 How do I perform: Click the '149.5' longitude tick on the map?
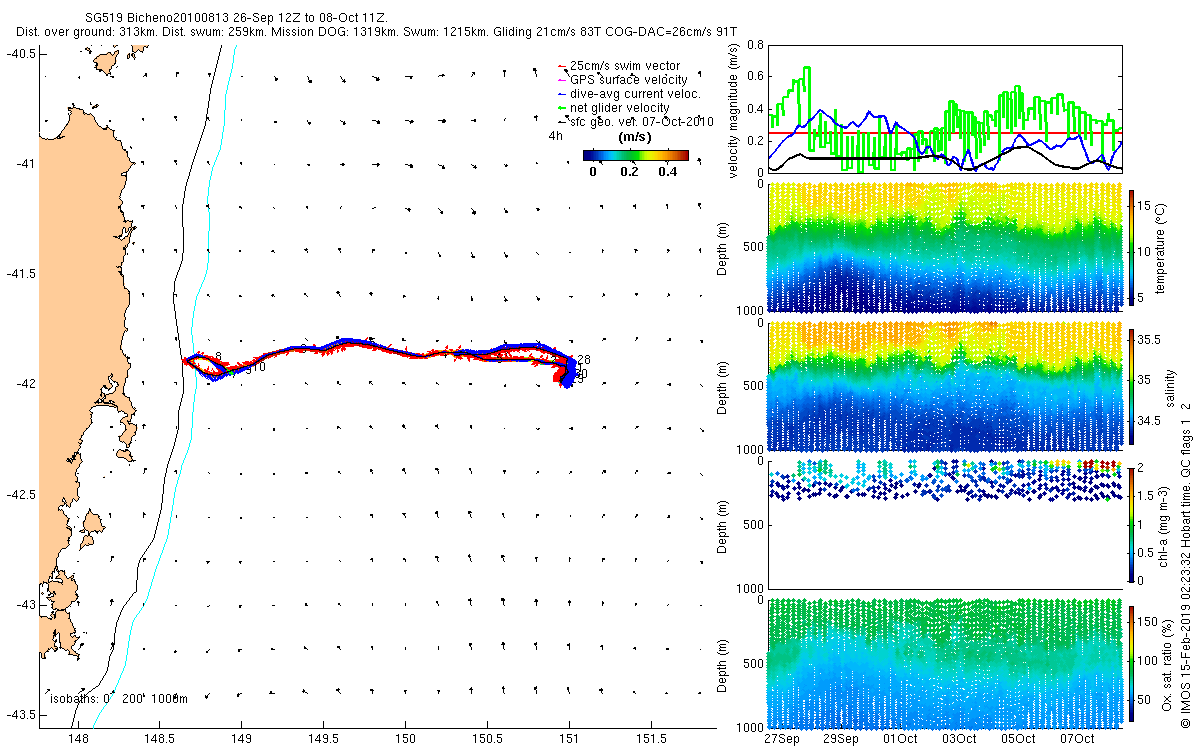pyautogui.click(x=323, y=738)
